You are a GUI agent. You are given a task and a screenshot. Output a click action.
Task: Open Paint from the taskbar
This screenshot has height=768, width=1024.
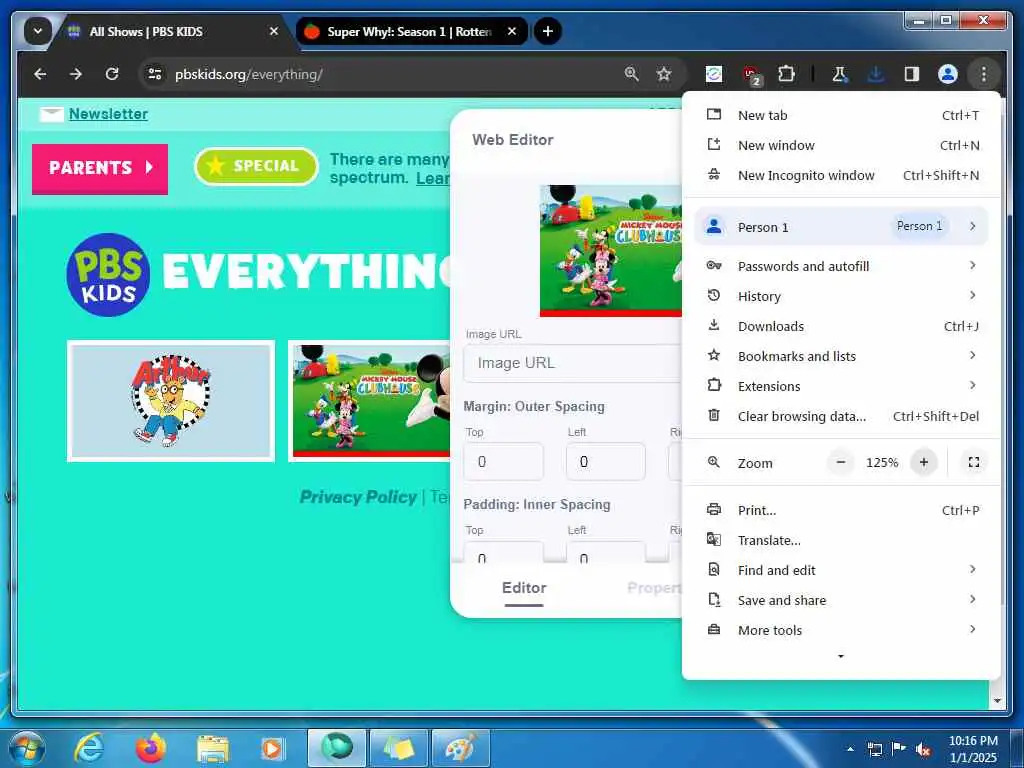(x=460, y=748)
